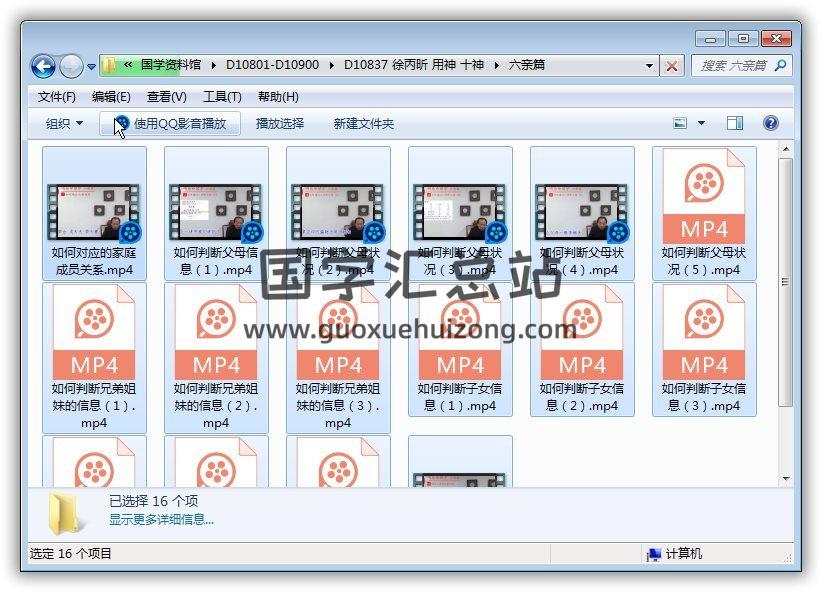Toggle the preview pane icon

point(734,123)
